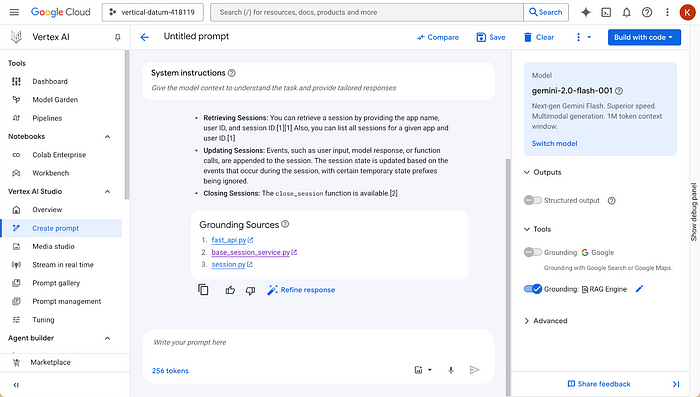The width and height of the screenshot is (700, 397).
Task: Enable Grounding with Google toggle
Action: (533, 252)
